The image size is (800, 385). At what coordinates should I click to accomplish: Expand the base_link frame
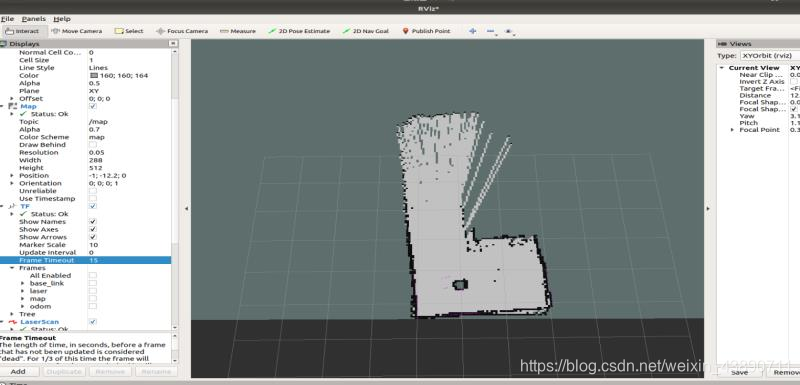click(22, 283)
